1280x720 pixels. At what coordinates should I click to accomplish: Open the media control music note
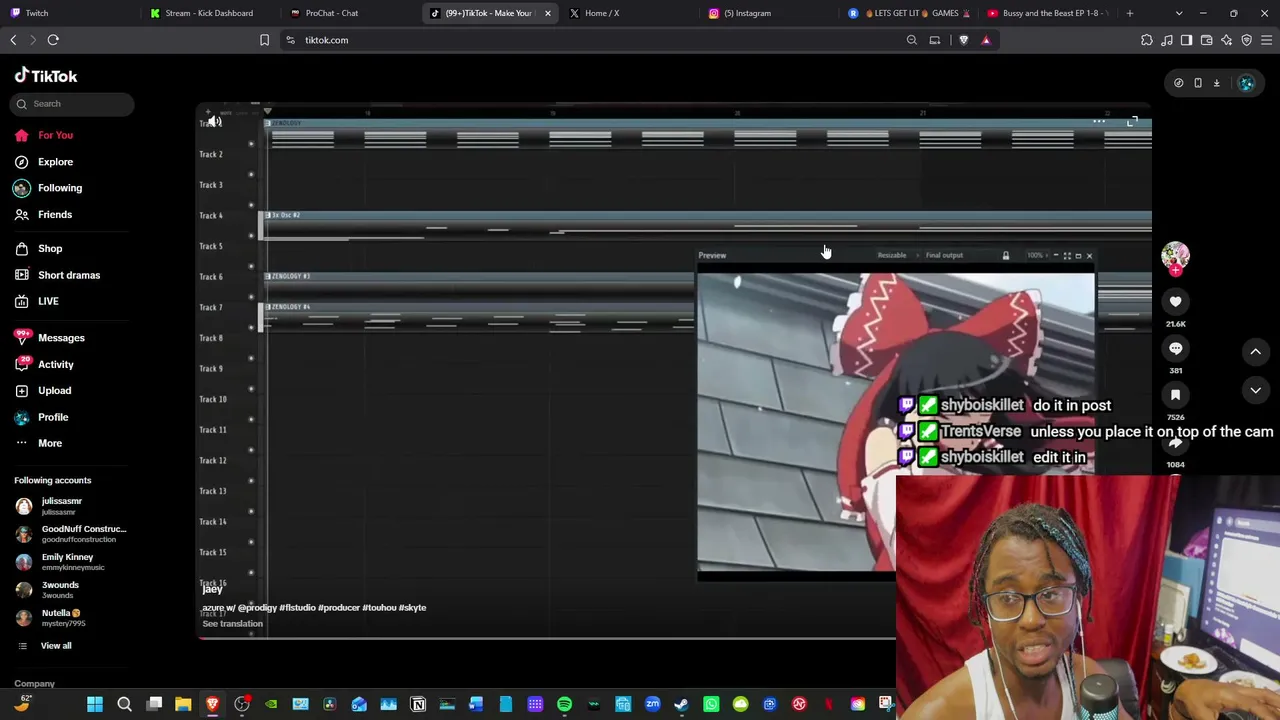[1167, 40]
